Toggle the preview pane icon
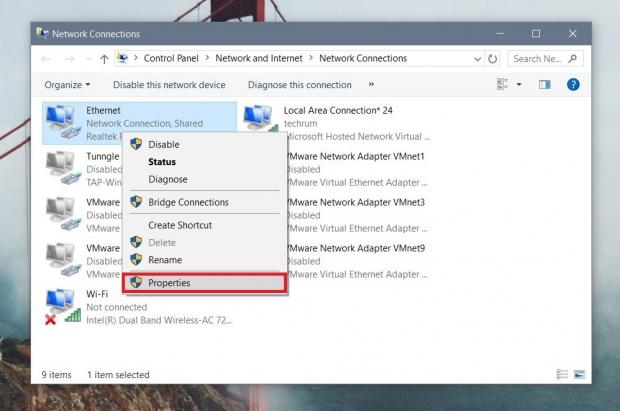620x411 pixels. coord(544,85)
